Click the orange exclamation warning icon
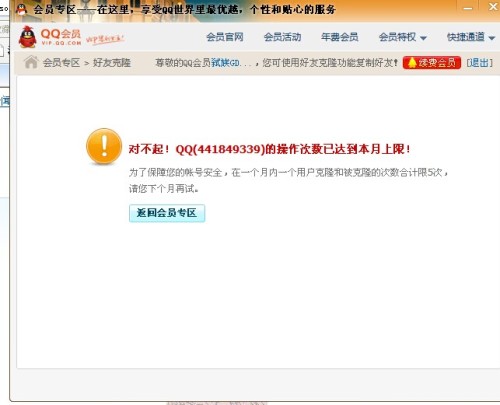This screenshot has height=405, width=500. [x=104, y=146]
